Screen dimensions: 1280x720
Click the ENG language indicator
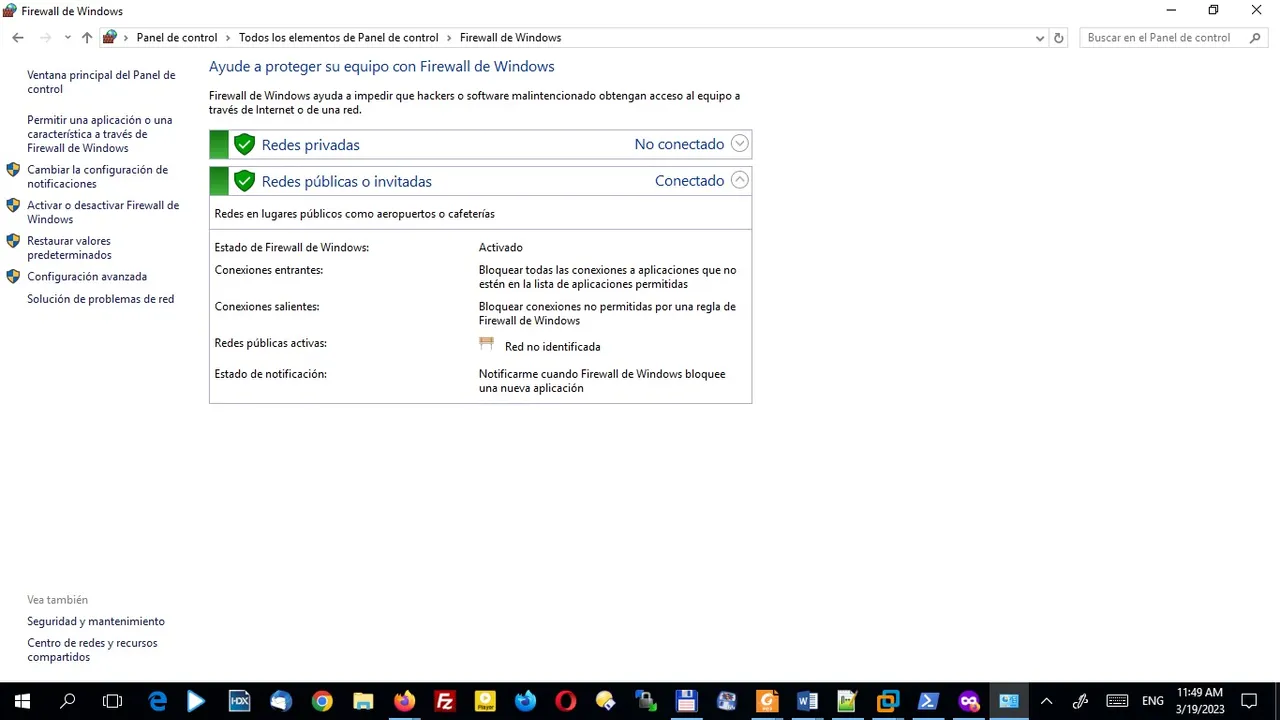[1153, 701]
